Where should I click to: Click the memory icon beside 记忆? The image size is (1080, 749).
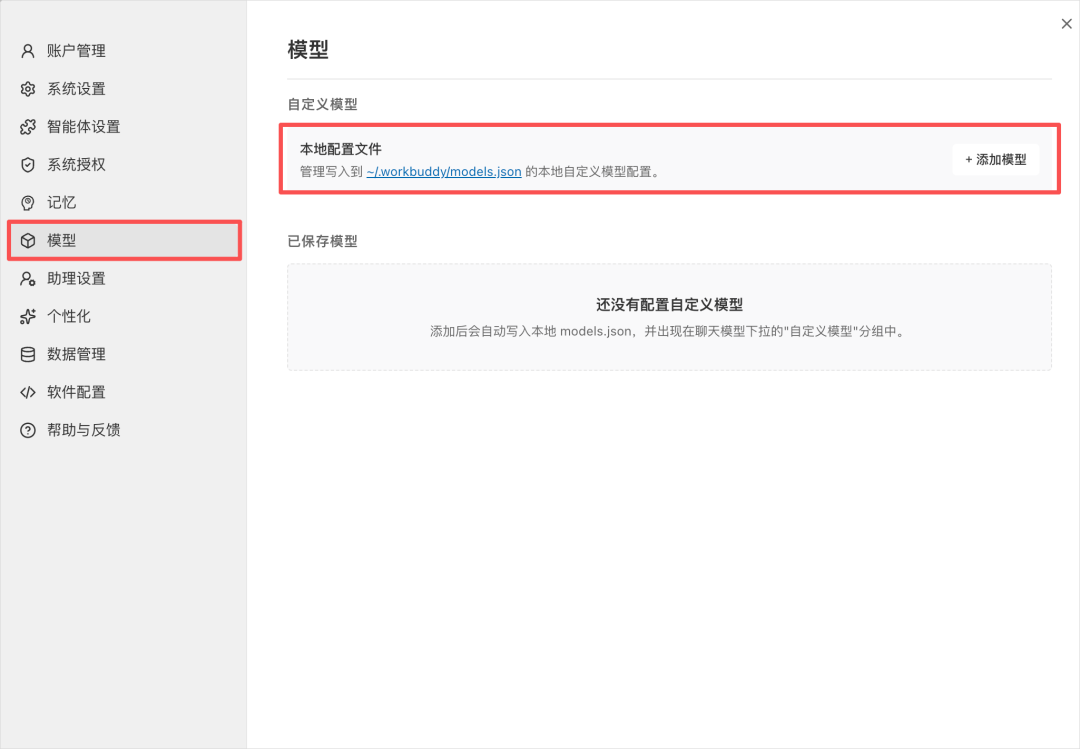coord(28,203)
